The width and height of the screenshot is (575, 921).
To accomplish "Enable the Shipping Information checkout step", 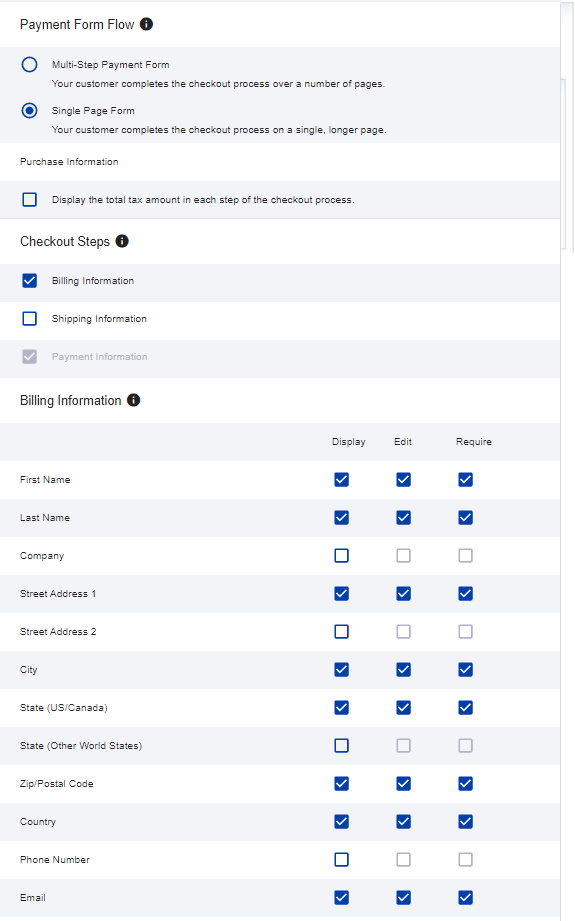I will click(29, 318).
